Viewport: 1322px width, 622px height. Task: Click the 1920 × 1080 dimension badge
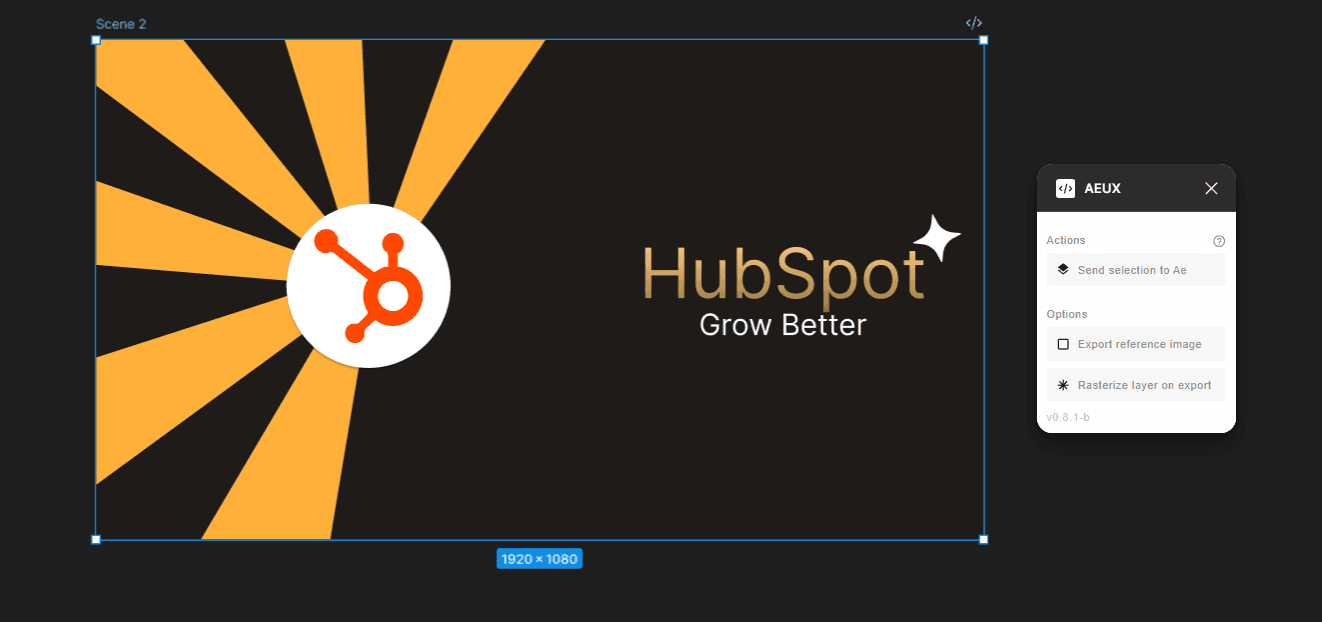coord(539,559)
